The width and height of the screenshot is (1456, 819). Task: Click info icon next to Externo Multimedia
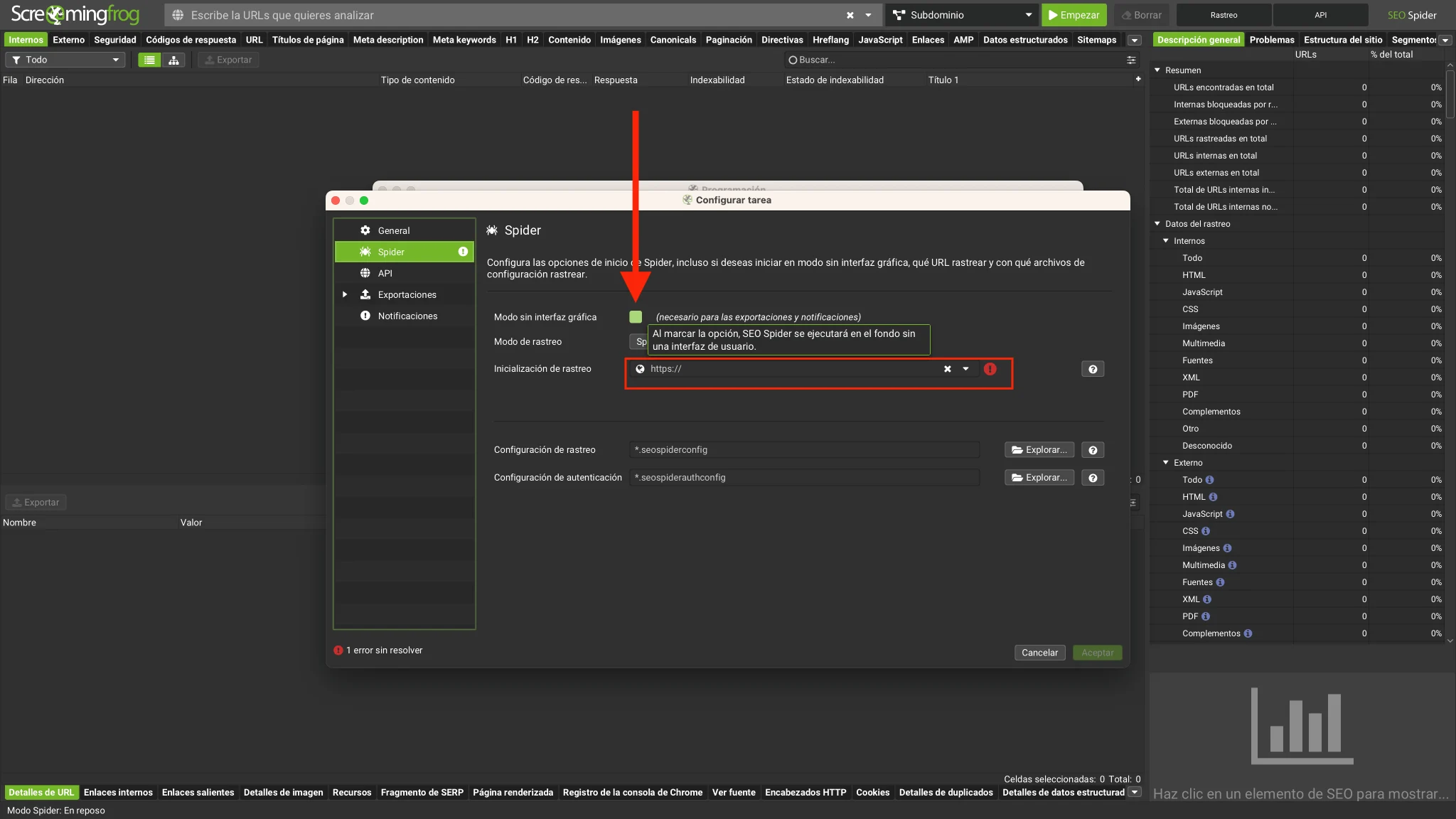pos(1232,565)
